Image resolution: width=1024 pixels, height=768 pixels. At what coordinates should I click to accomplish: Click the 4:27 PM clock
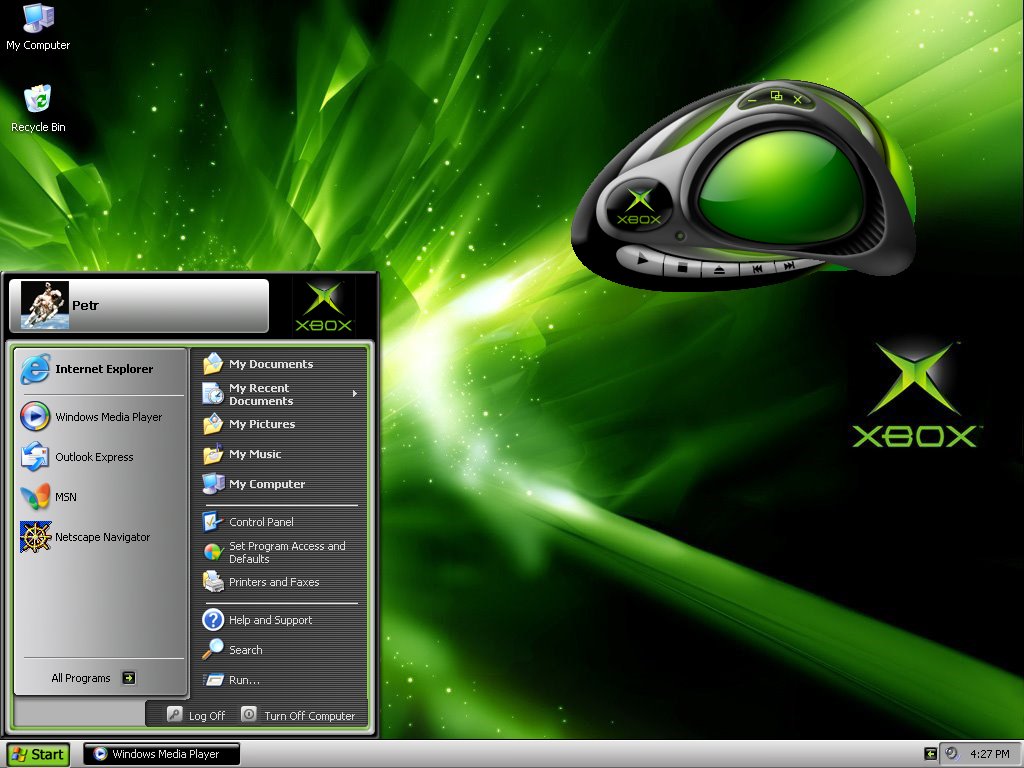[989, 754]
